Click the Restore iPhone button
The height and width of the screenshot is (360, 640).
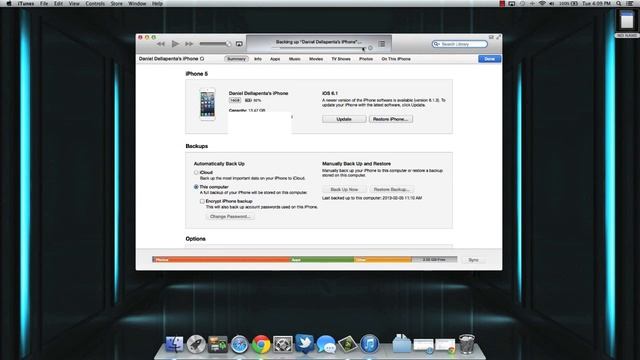pos(391,119)
